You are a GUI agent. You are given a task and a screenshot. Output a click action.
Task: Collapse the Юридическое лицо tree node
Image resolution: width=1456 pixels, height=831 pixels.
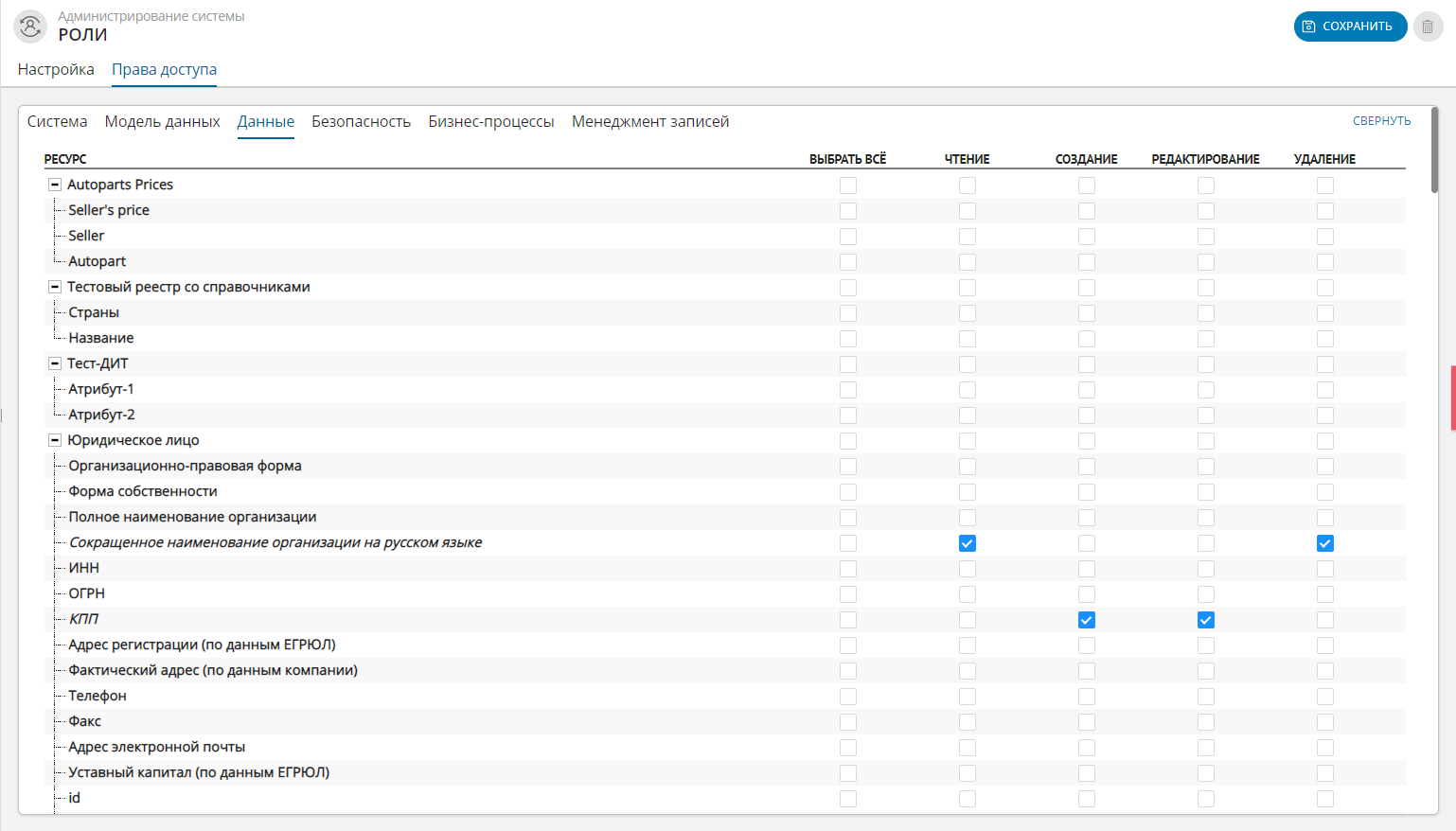click(x=55, y=440)
